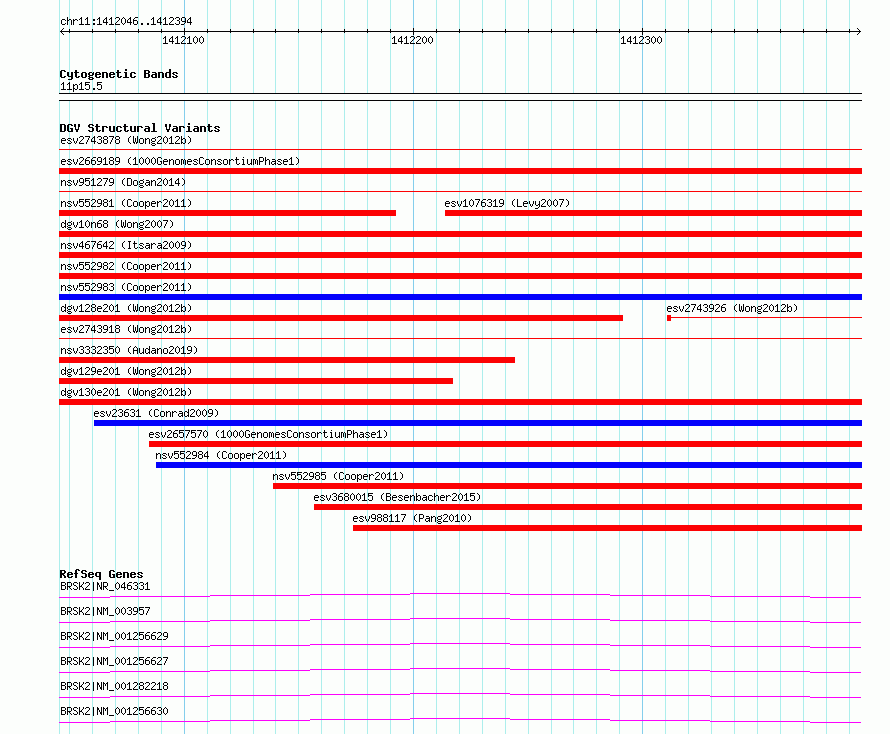
Task: Click esv988117 (Pang2010) variant label
Action: point(412,518)
